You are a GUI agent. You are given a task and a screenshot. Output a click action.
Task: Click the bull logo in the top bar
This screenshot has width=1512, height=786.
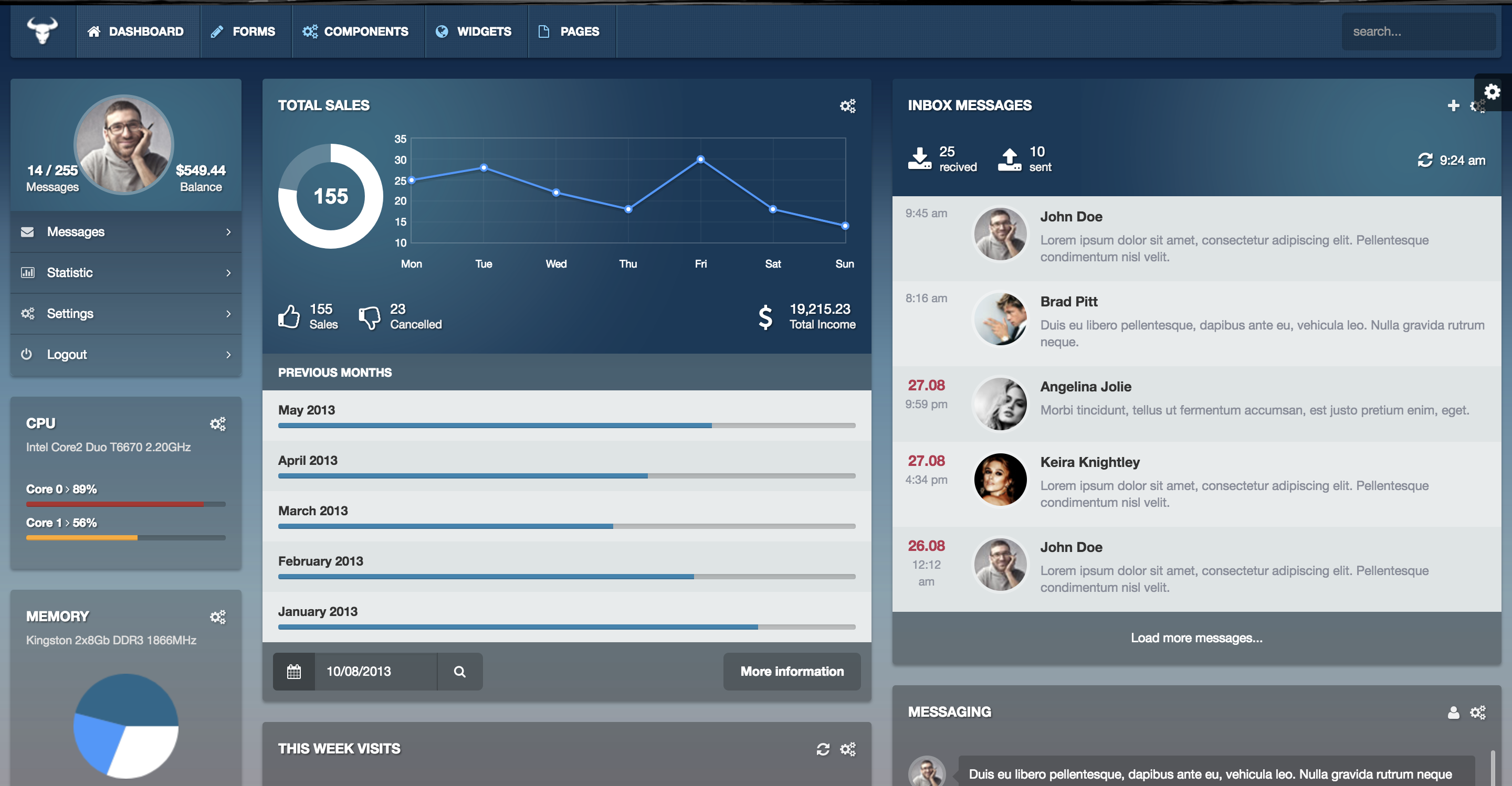(x=43, y=30)
